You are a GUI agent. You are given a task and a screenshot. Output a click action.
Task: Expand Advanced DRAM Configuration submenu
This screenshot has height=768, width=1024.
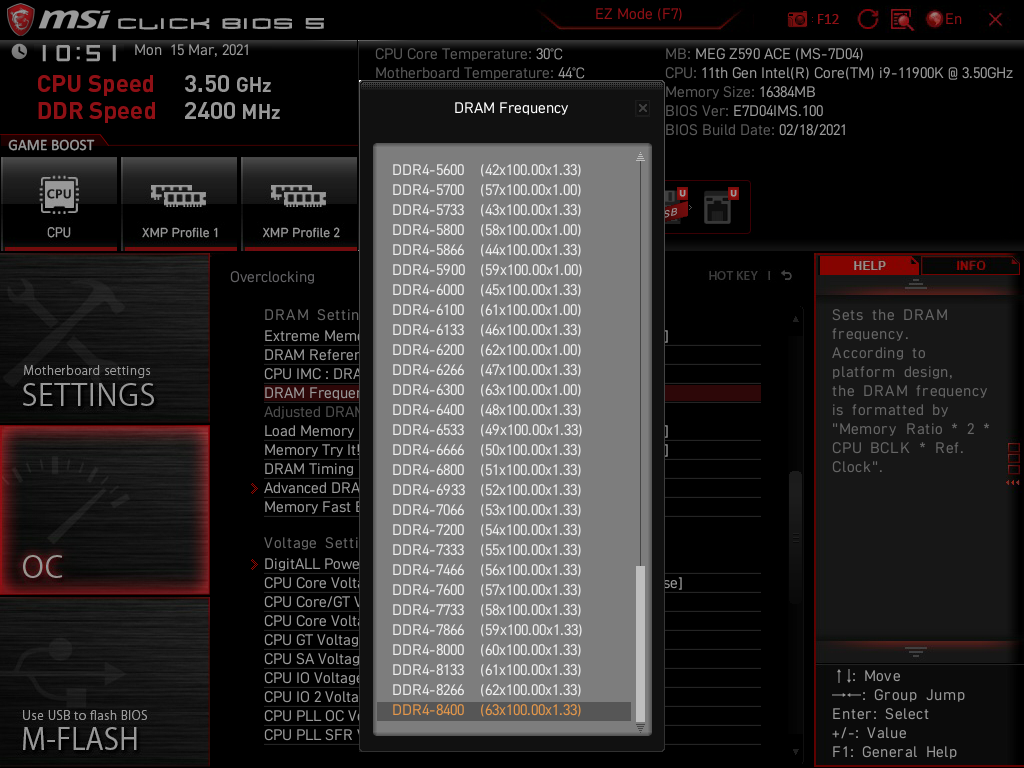point(311,488)
